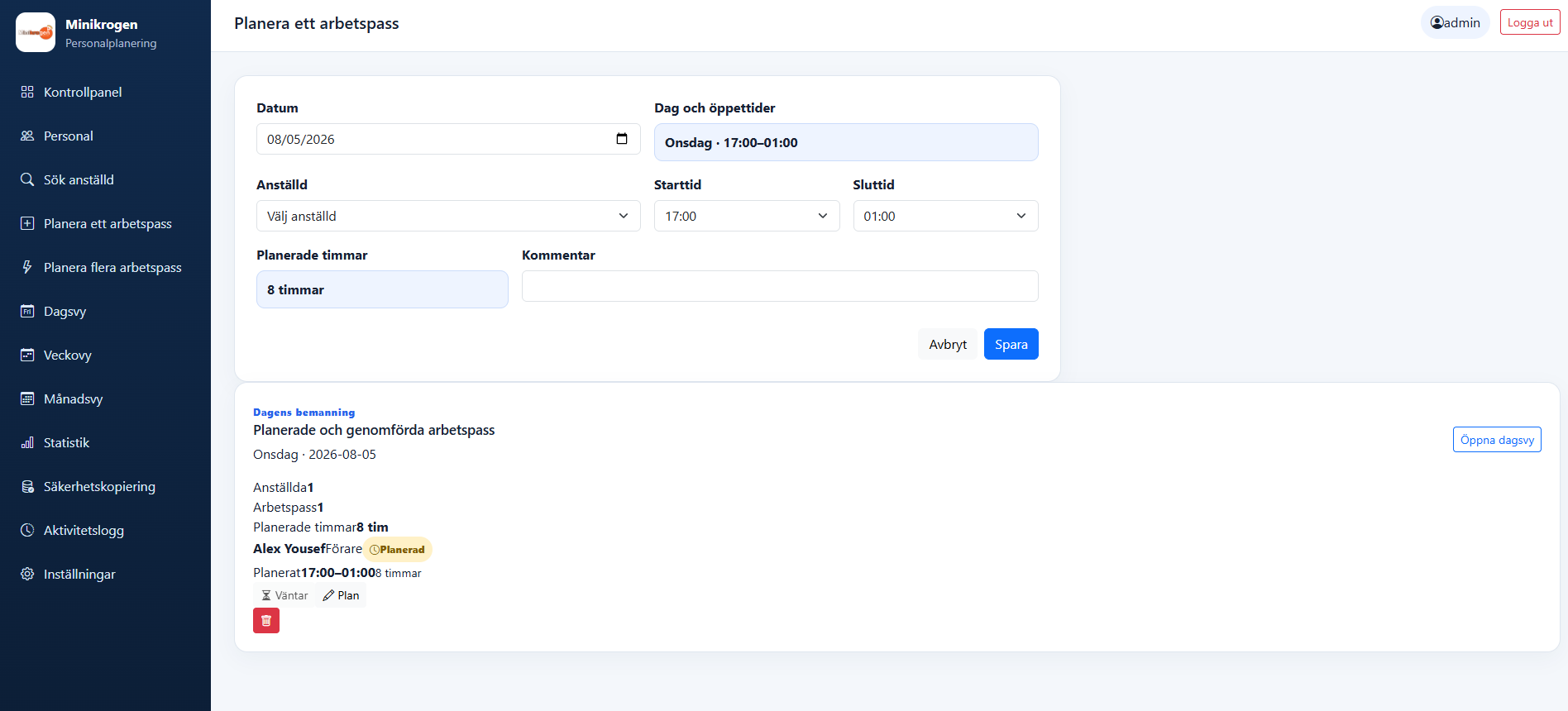
Task: Show the Månadsvy
Action: pos(105,398)
